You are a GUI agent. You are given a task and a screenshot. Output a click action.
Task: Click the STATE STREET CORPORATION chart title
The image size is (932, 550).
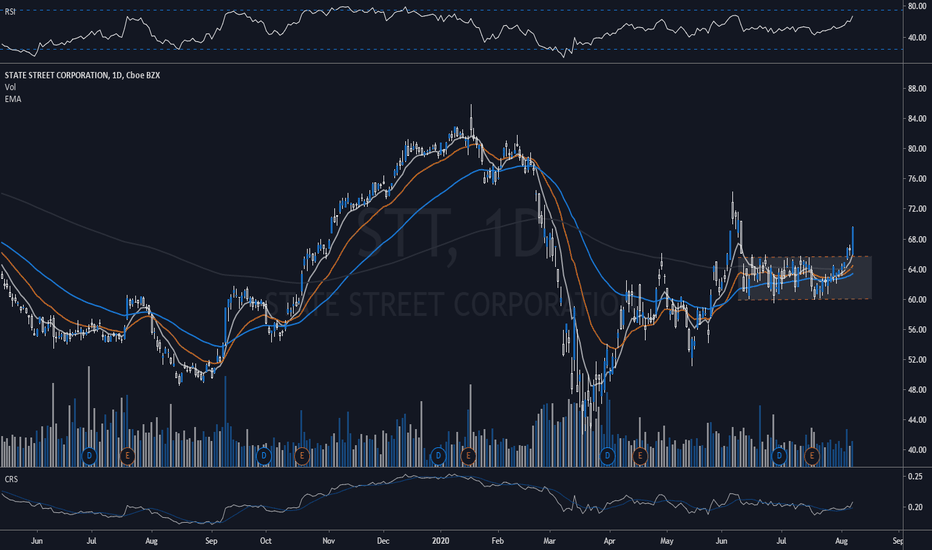tap(82, 75)
